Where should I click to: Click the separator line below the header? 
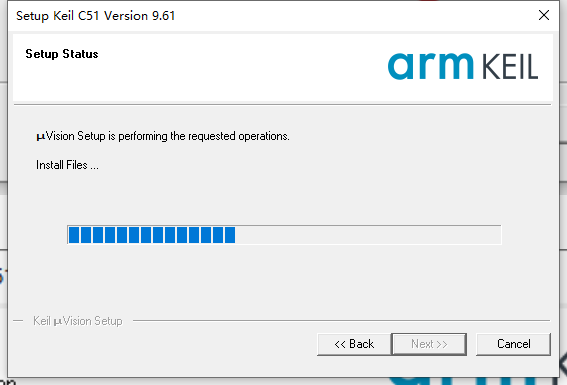click(x=283, y=105)
